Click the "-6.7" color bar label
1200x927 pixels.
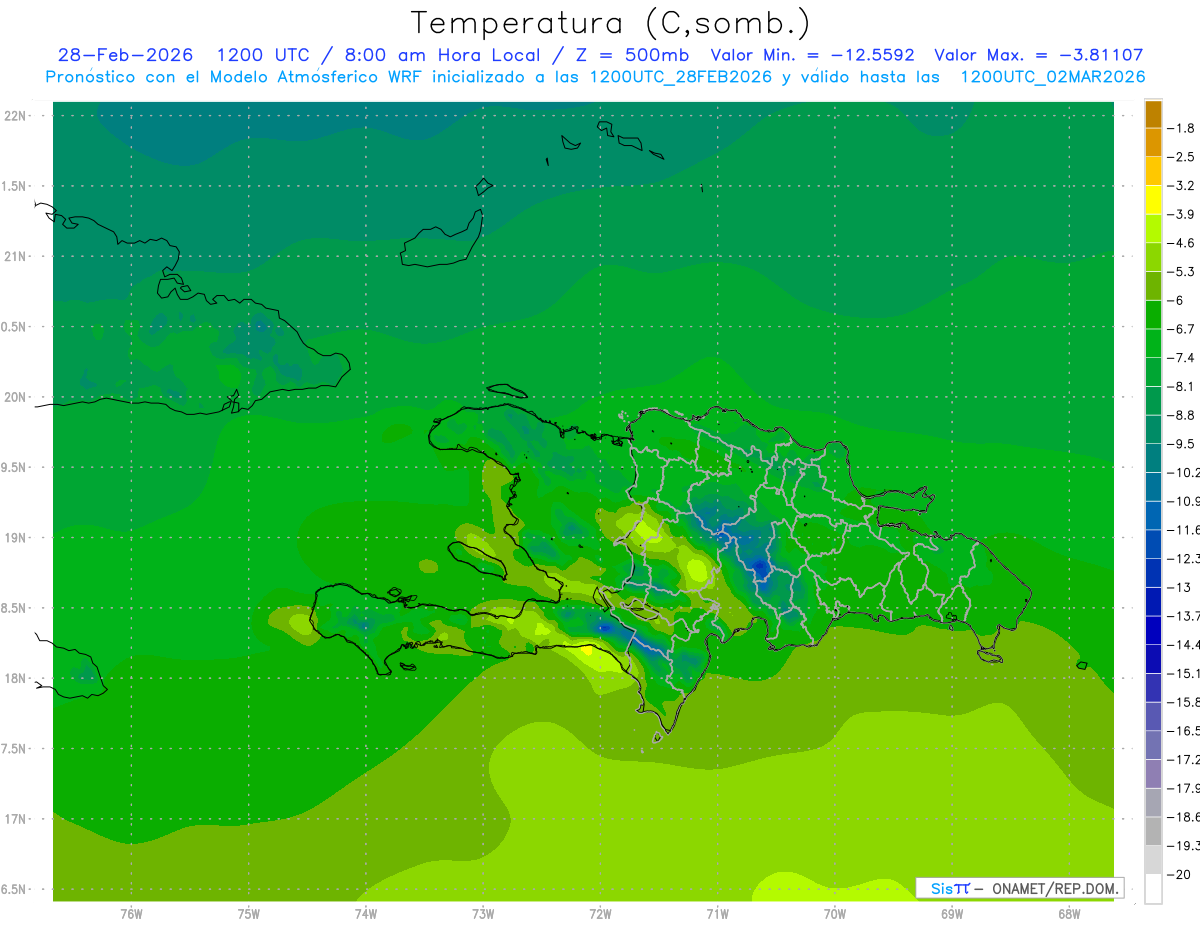tap(1182, 329)
